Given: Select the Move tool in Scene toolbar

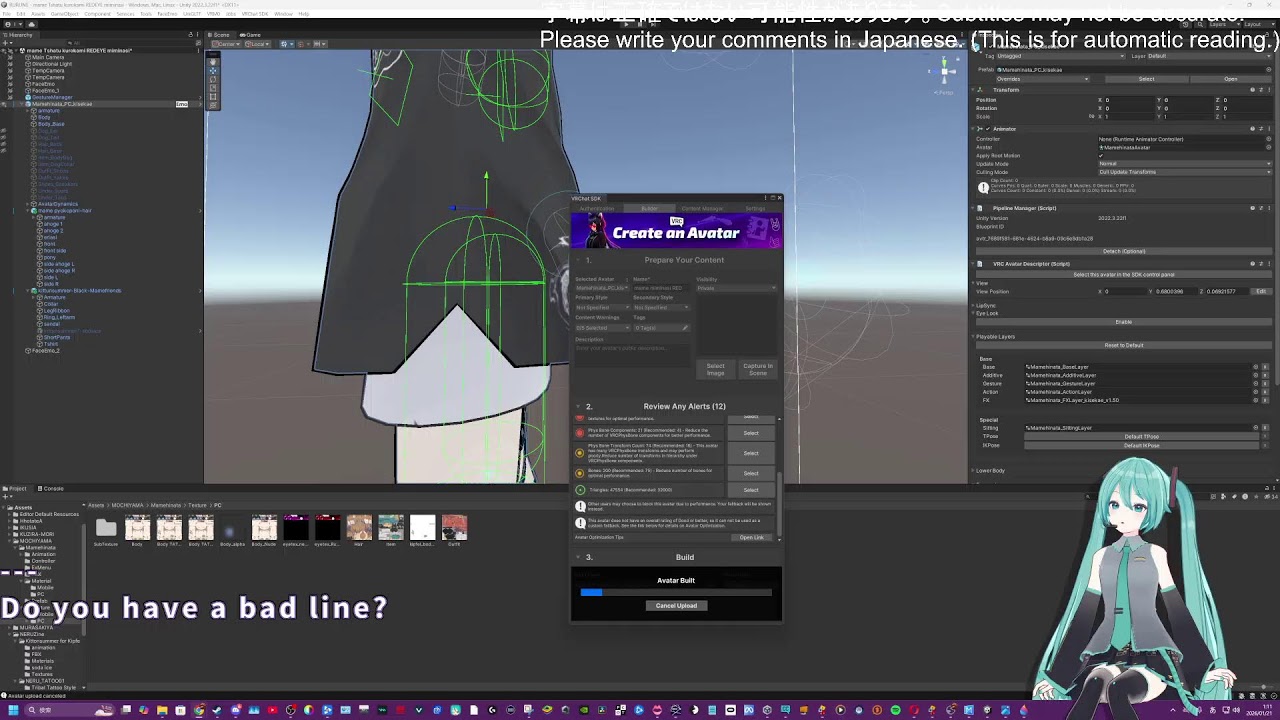Looking at the screenshot, I should [212, 70].
